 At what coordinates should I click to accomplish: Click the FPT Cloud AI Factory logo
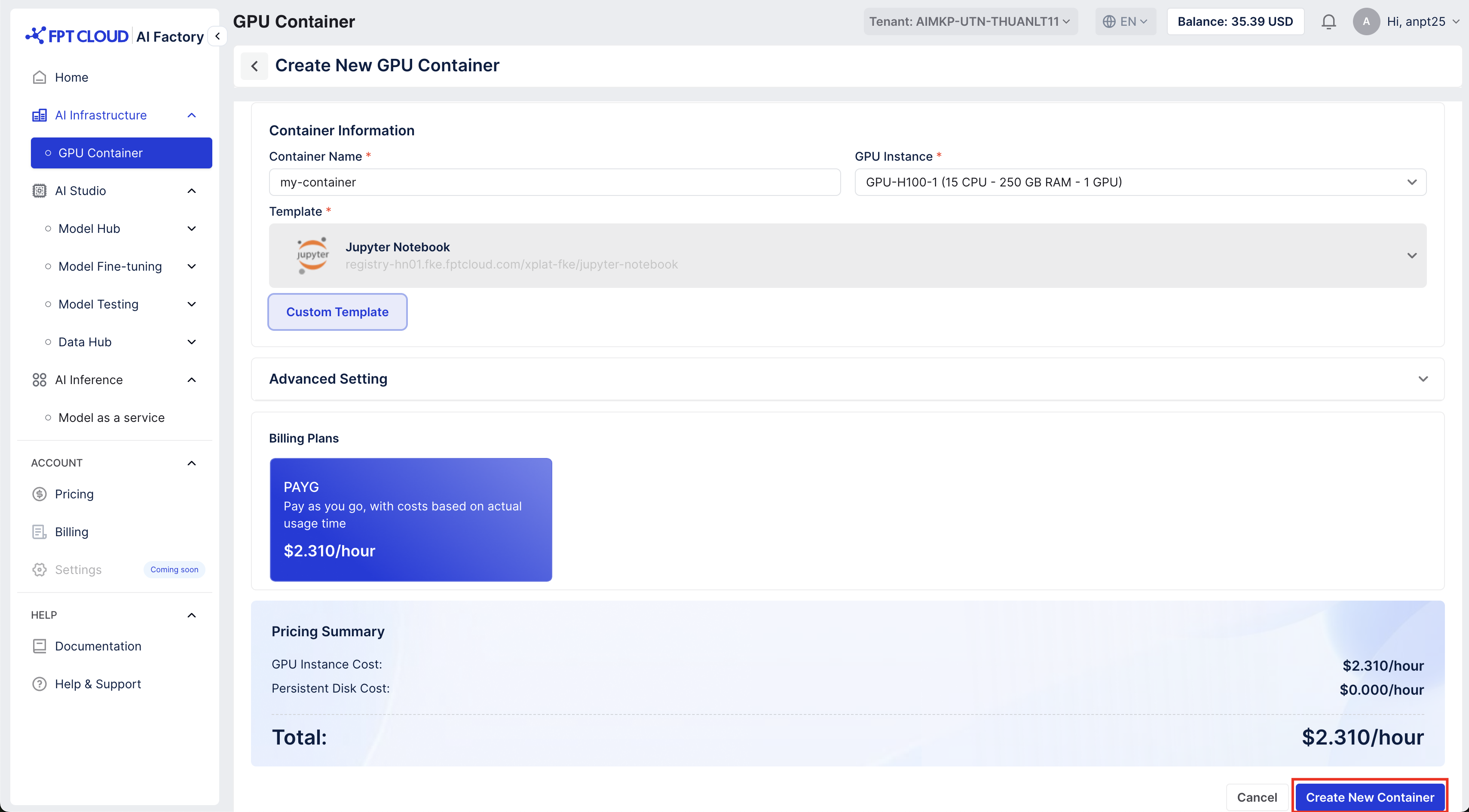pyautogui.click(x=115, y=37)
